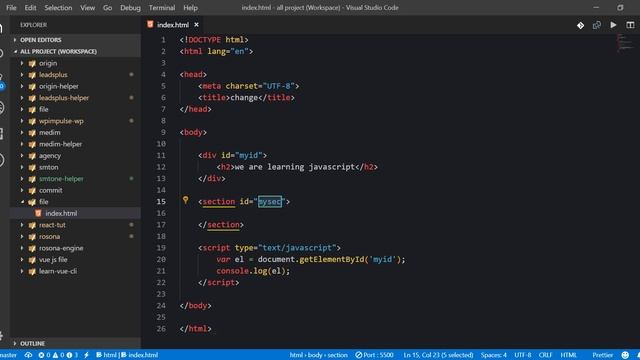The width and height of the screenshot is (640, 360).
Task: Click the lightbulb quick-fix icon on line 15
Action: coord(185,200)
